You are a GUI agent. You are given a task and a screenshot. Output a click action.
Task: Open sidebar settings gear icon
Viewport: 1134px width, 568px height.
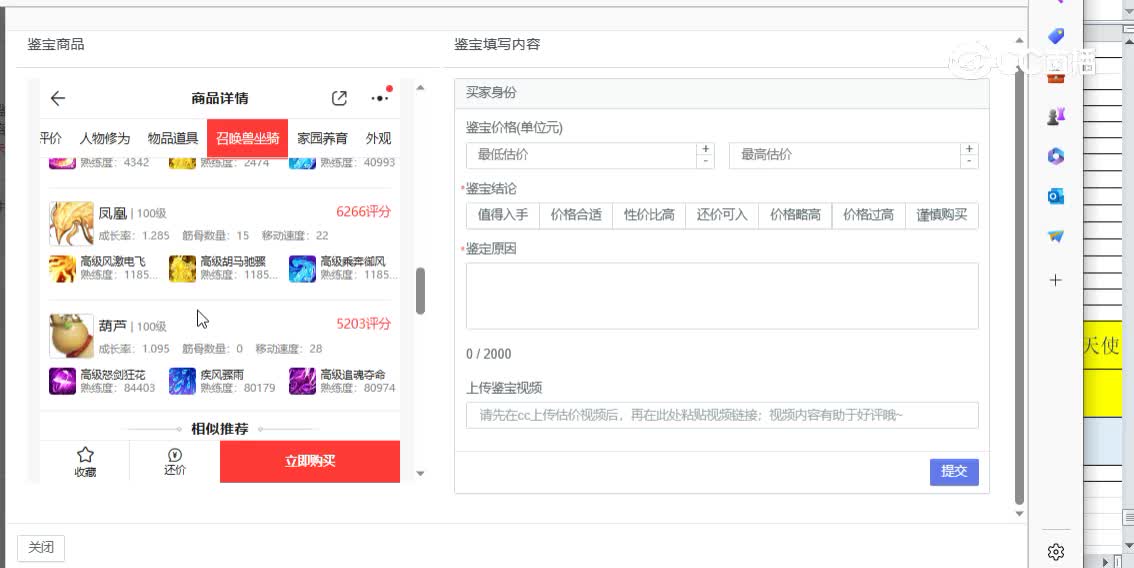point(1056,552)
